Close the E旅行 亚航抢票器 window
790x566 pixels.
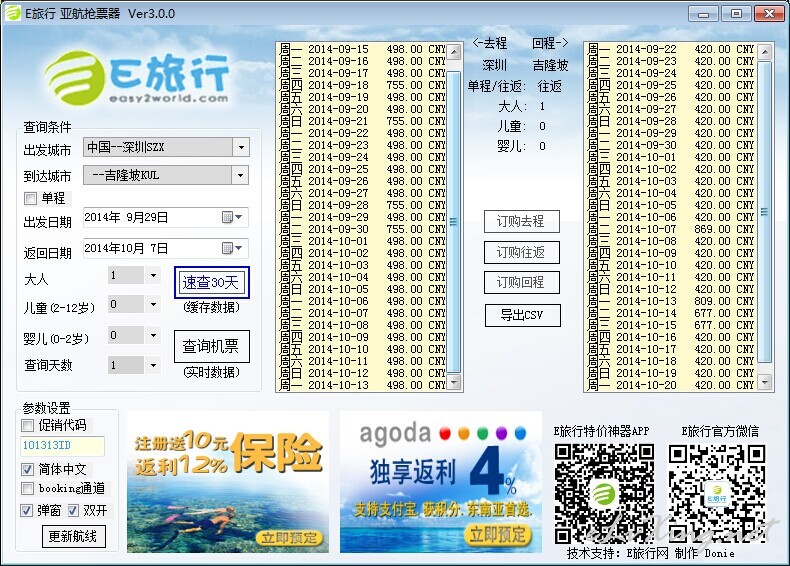pos(769,14)
